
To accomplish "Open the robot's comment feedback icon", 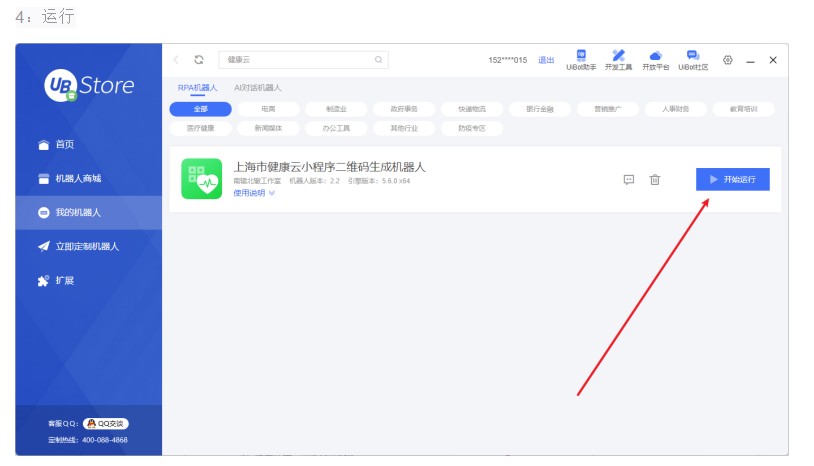I will (629, 179).
